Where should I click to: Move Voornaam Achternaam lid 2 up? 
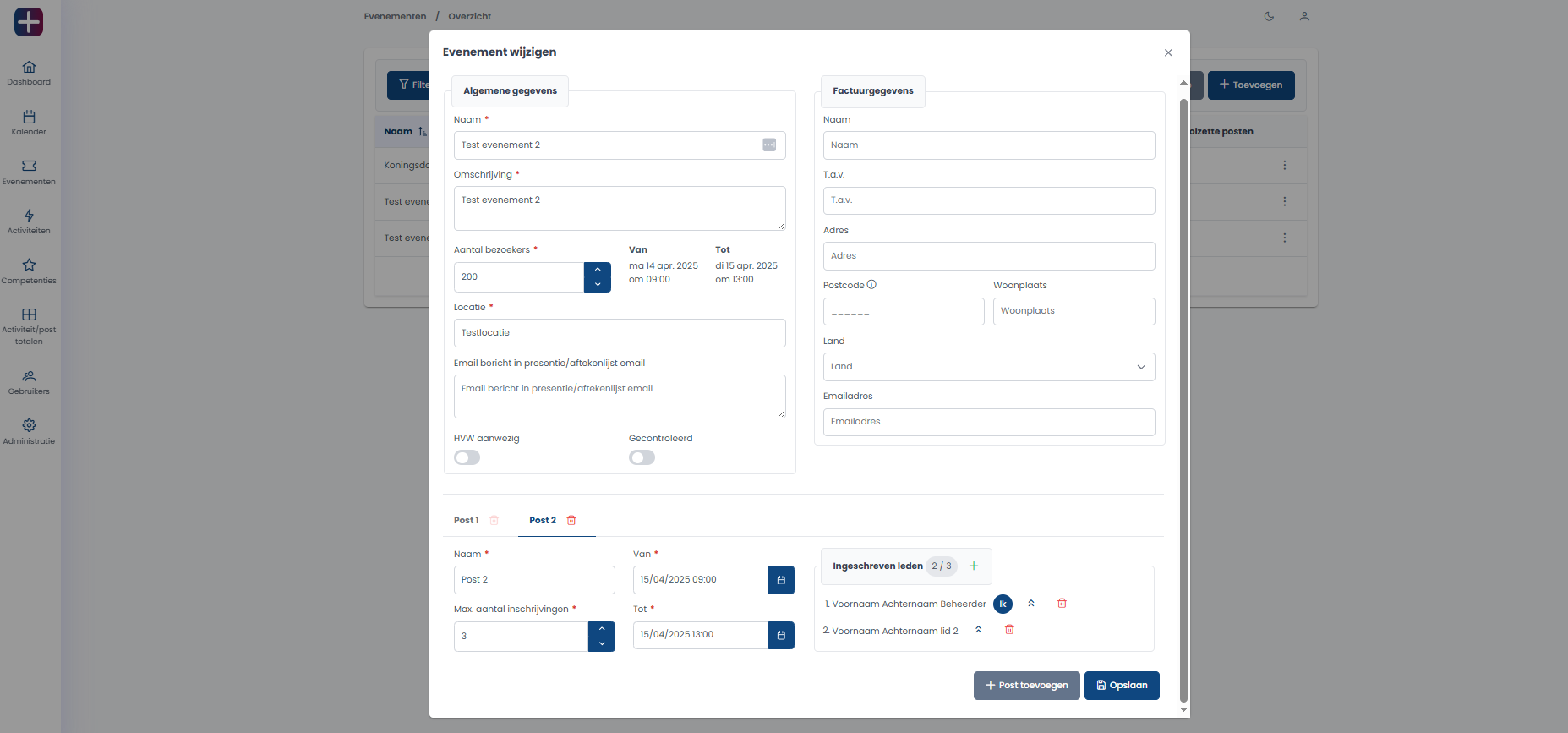[x=979, y=630]
